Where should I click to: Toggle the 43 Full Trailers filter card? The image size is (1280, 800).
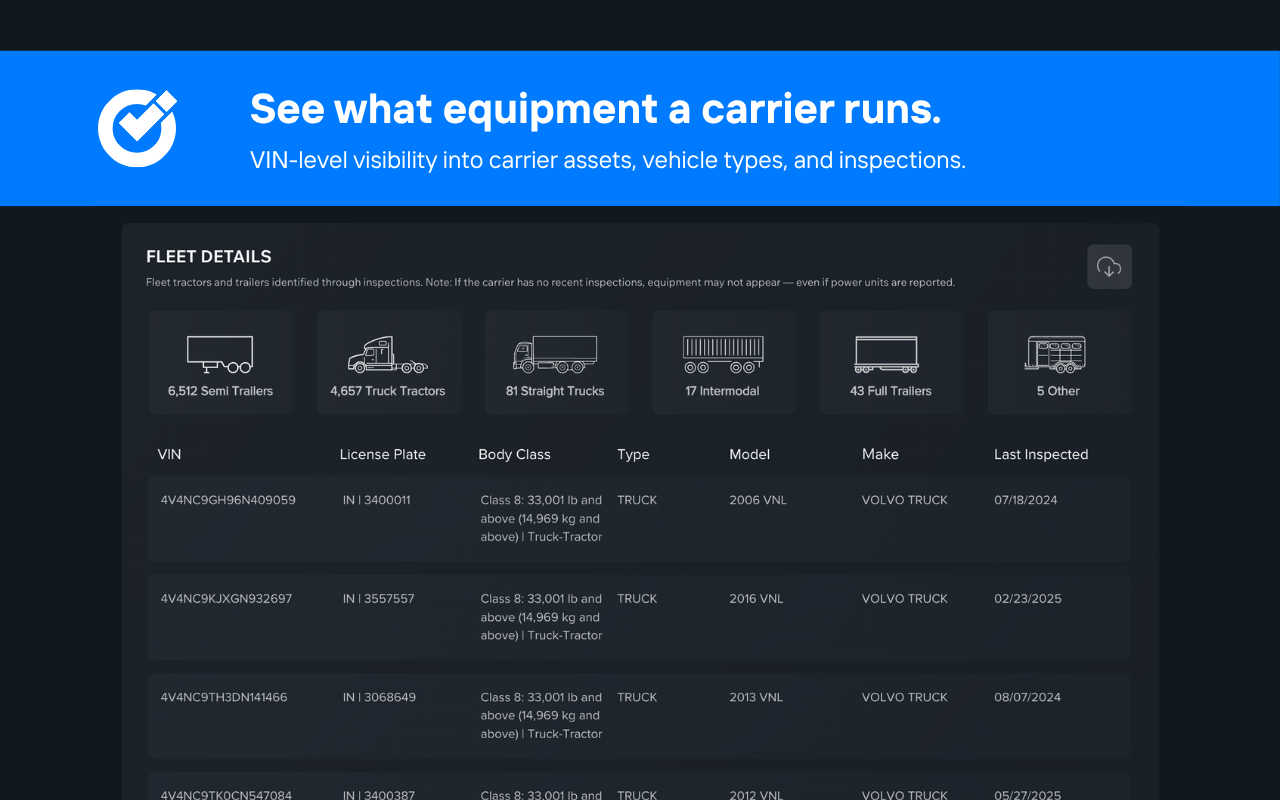[x=891, y=362]
